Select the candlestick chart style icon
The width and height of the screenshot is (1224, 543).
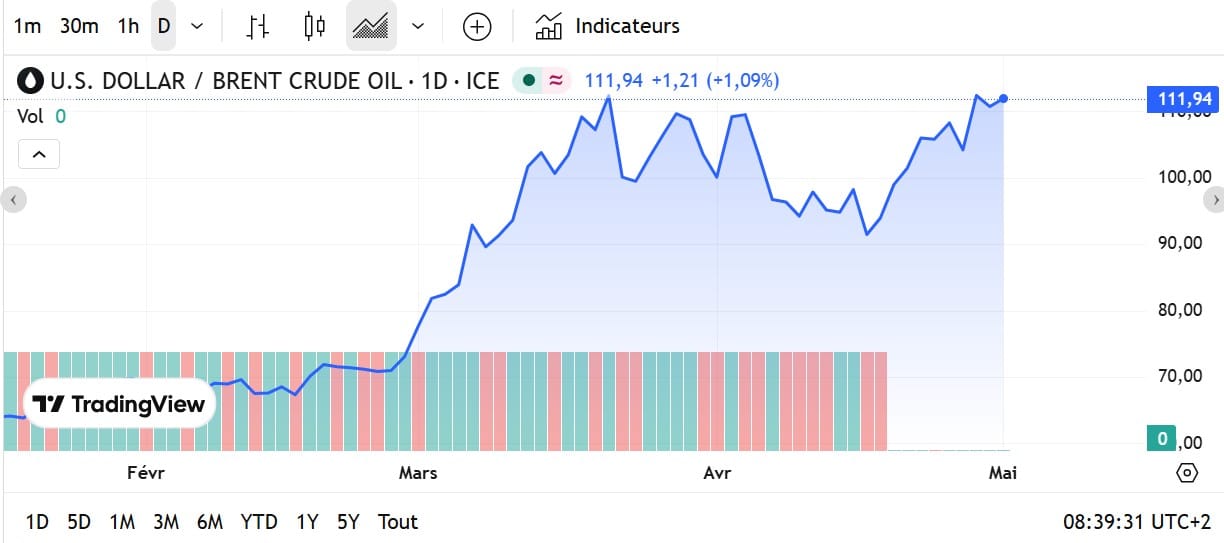(314, 26)
